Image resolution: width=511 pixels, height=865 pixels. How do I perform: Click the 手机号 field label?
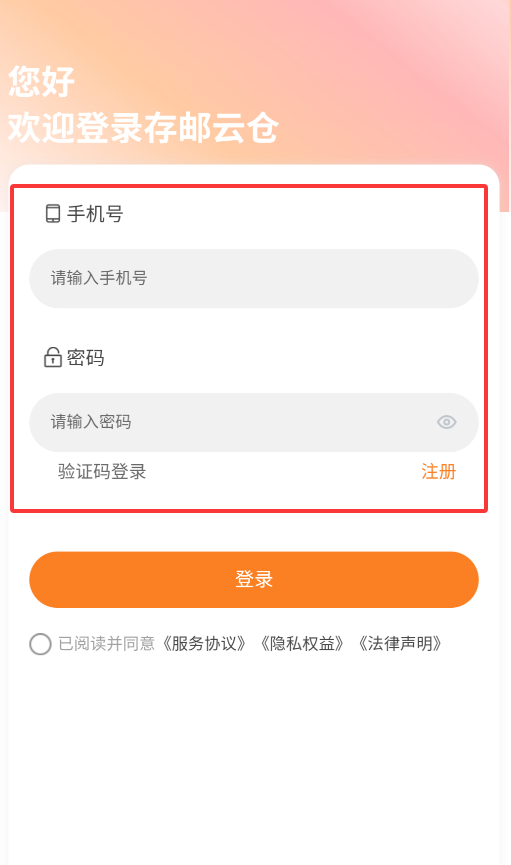click(x=95, y=213)
